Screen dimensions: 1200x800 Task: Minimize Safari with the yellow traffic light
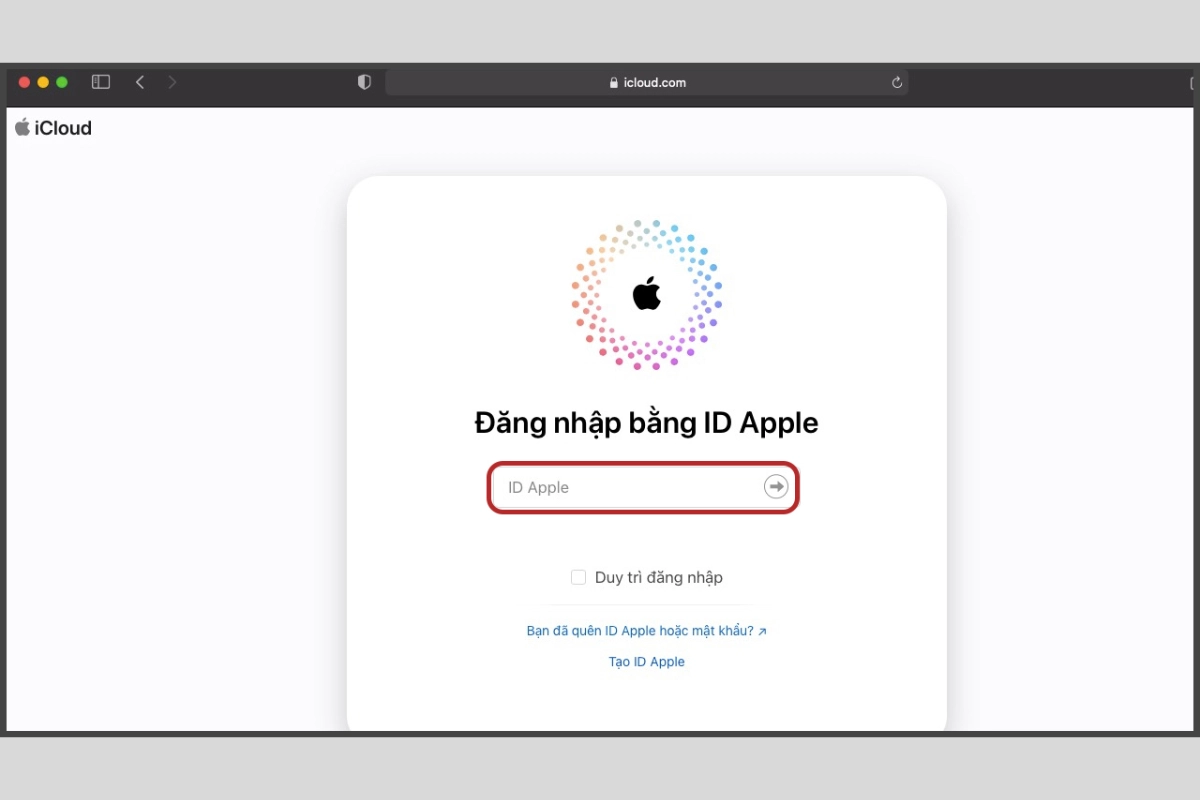[x=43, y=82]
